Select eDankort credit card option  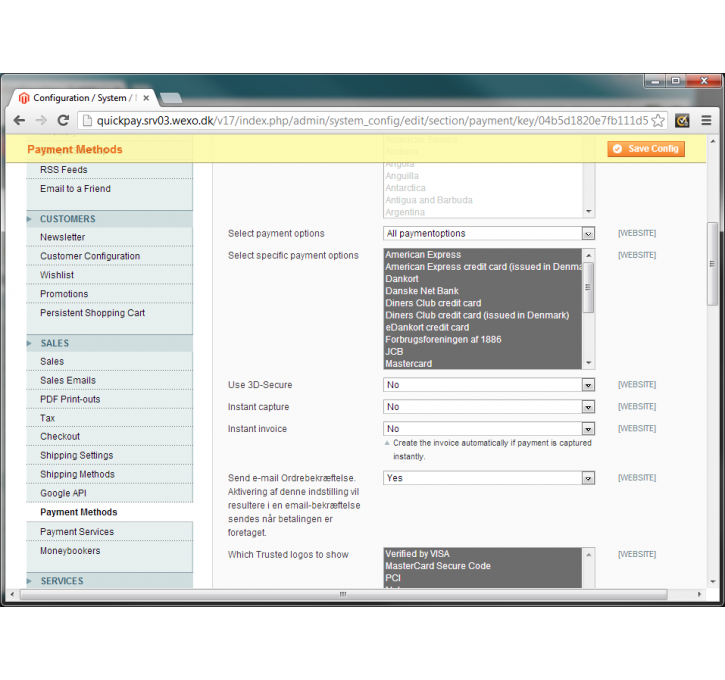click(483, 327)
